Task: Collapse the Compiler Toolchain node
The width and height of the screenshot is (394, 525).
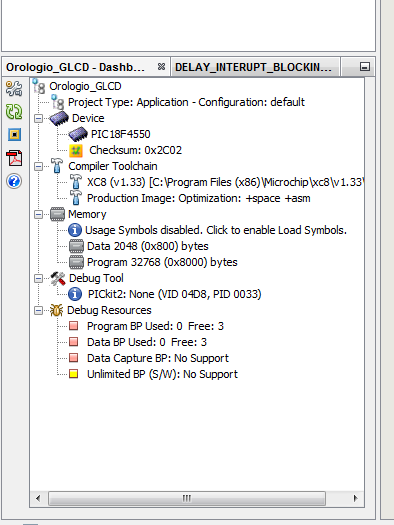Action: click(38, 166)
